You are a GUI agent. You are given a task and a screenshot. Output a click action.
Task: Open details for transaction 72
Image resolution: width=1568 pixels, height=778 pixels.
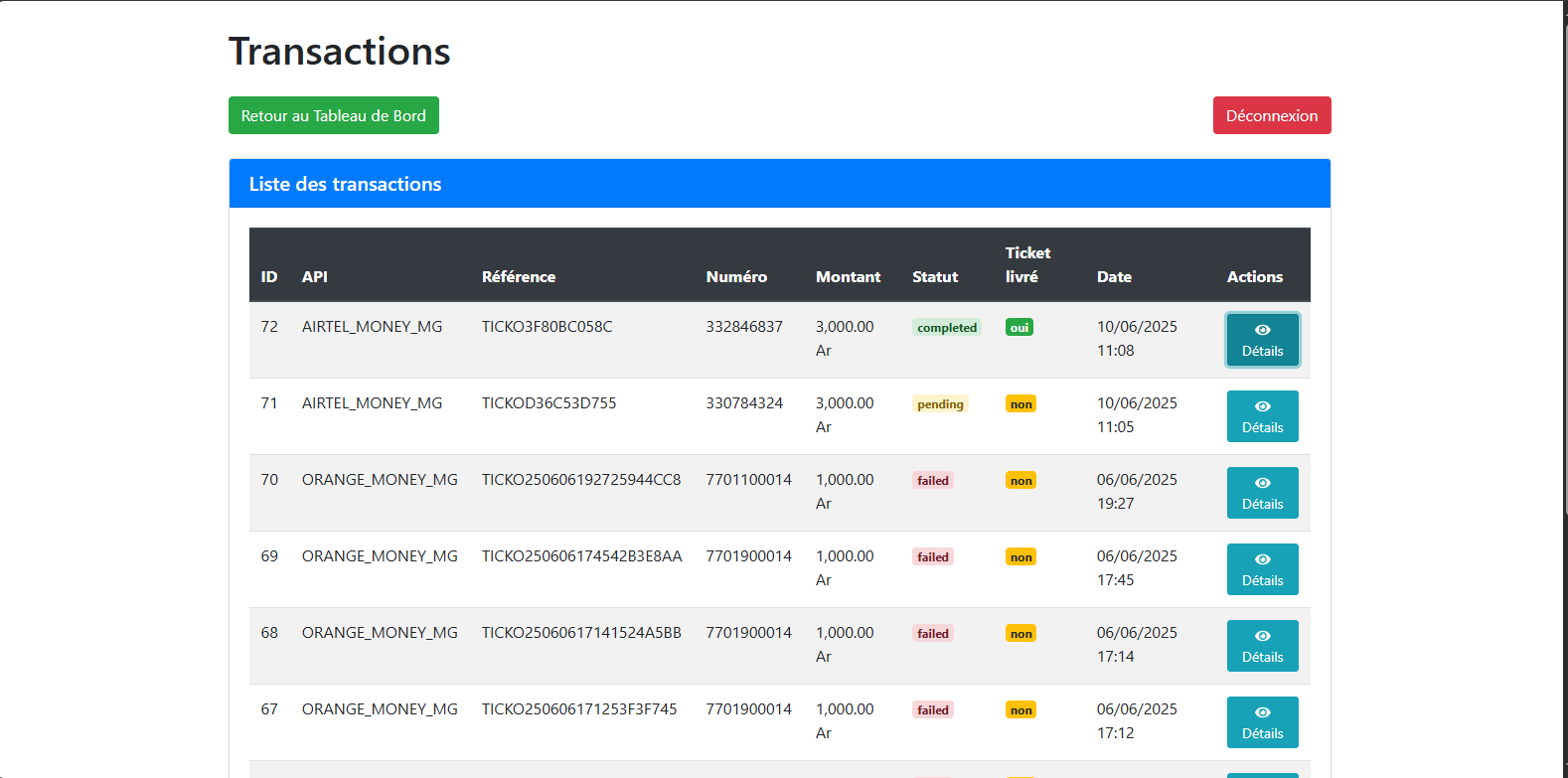click(x=1262, y=340)
